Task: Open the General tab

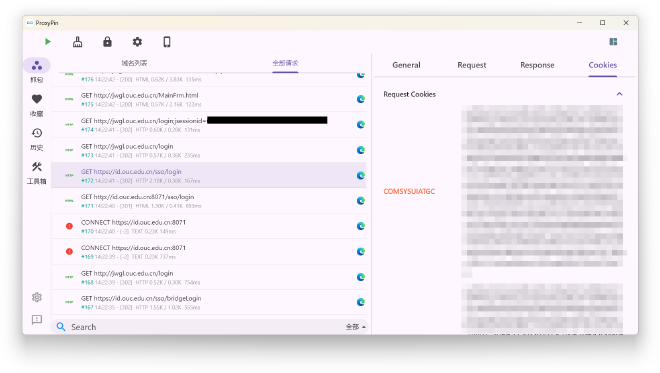Action: pyautogui.click(x=406, y=65)
